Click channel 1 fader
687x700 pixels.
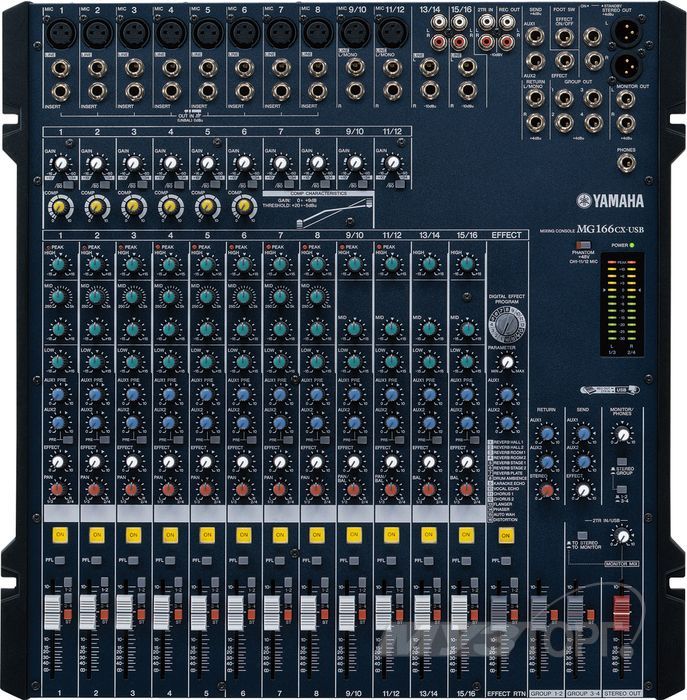[x=52, y=612]
